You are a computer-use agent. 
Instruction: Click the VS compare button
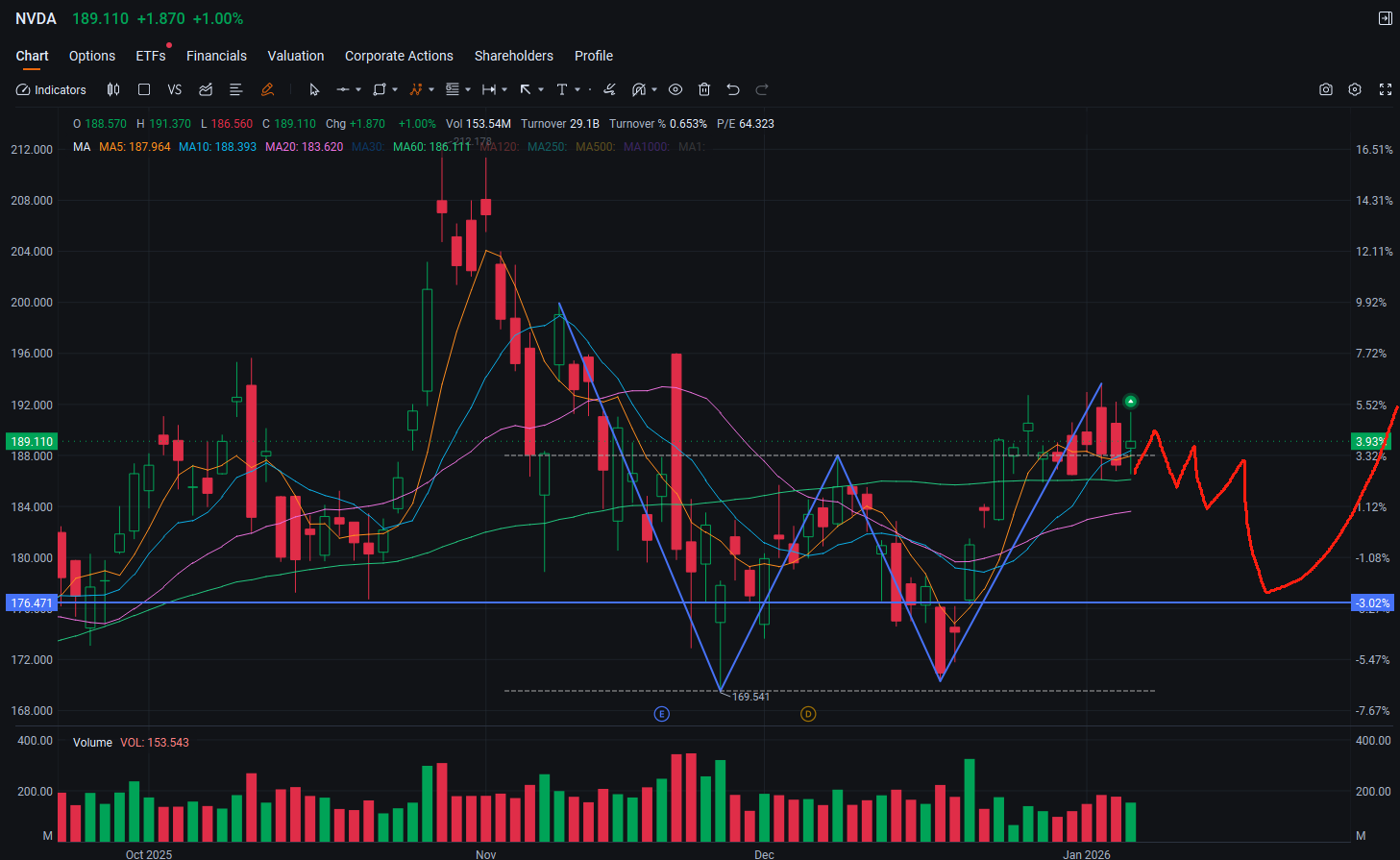[x=174, y=89]
